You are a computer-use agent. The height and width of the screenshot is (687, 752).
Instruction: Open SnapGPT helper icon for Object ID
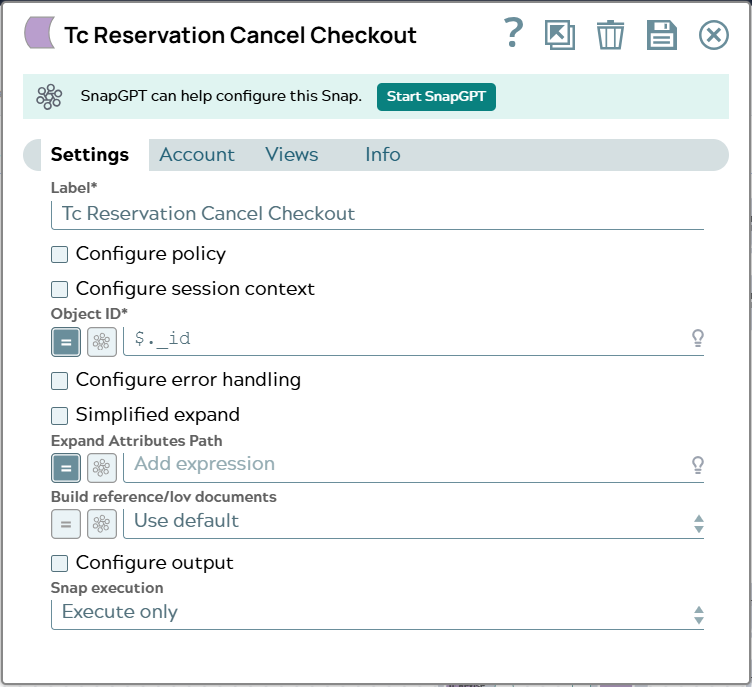point(102,342)
